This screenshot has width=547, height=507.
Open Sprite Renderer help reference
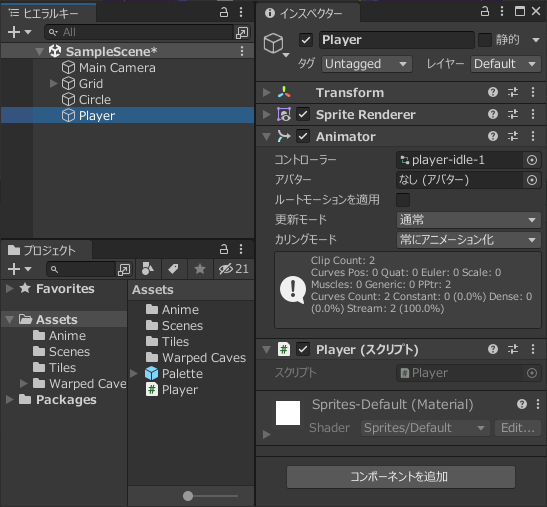[x=493, y=114]
